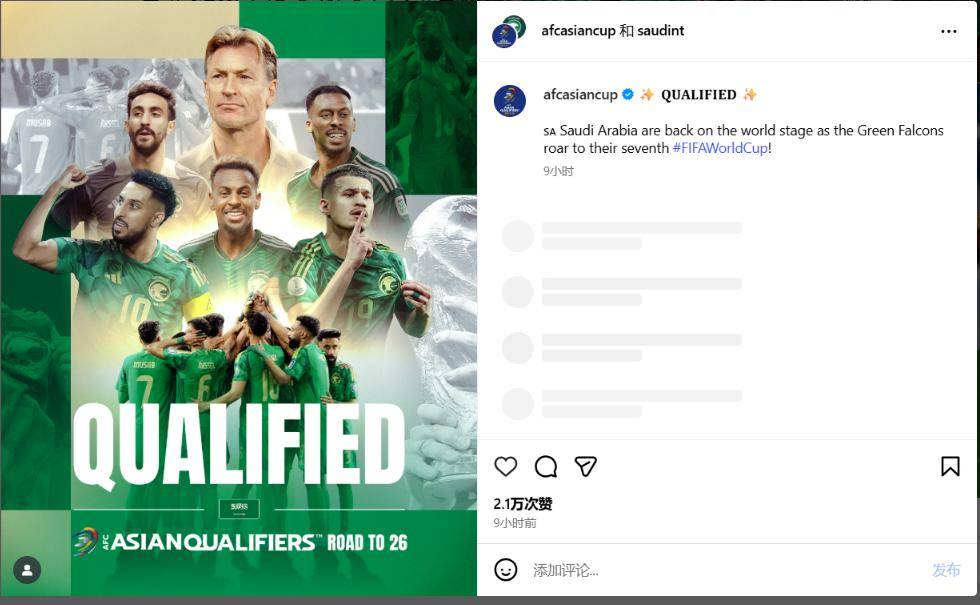View the 2.1万次赞 likes count
This screenshot has height=605, width=980.
pyautogui.click(x=523, y=504)
